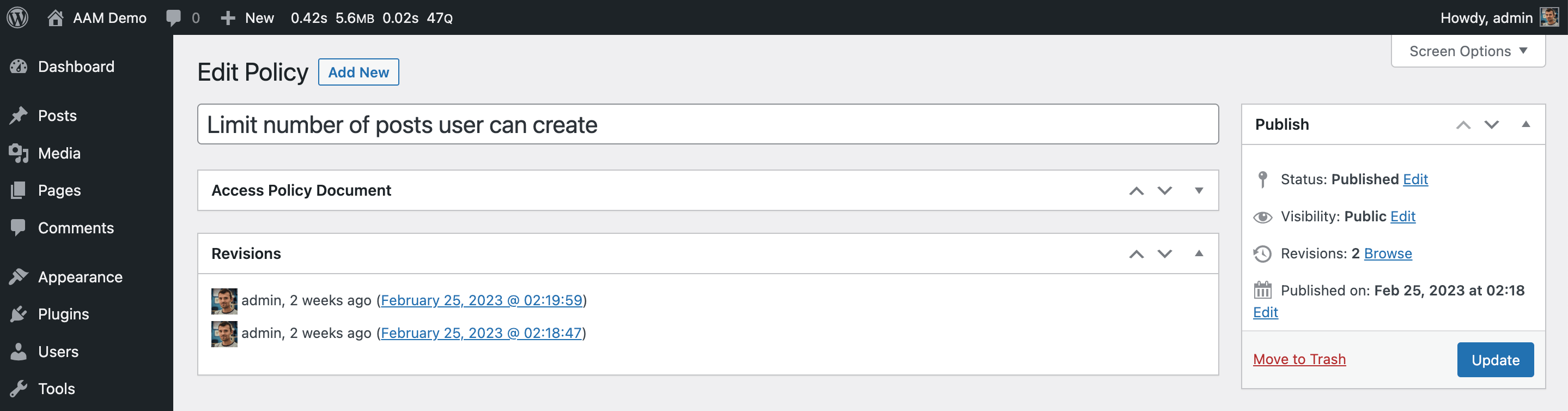Image resolution: width=1568 pixels, height=411 pixels.
Task: Click the admin avatar in top bar
Action: point(1548,17)
